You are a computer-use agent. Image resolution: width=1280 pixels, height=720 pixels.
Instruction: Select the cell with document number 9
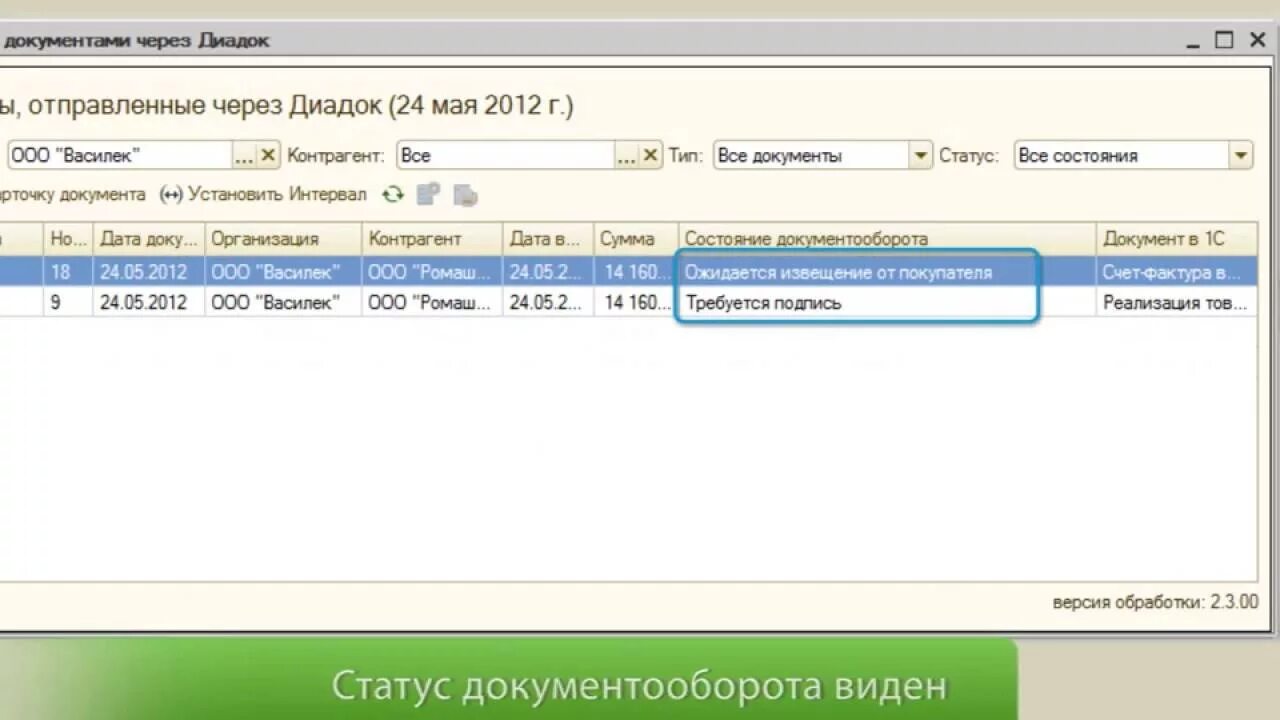(68, 302)
